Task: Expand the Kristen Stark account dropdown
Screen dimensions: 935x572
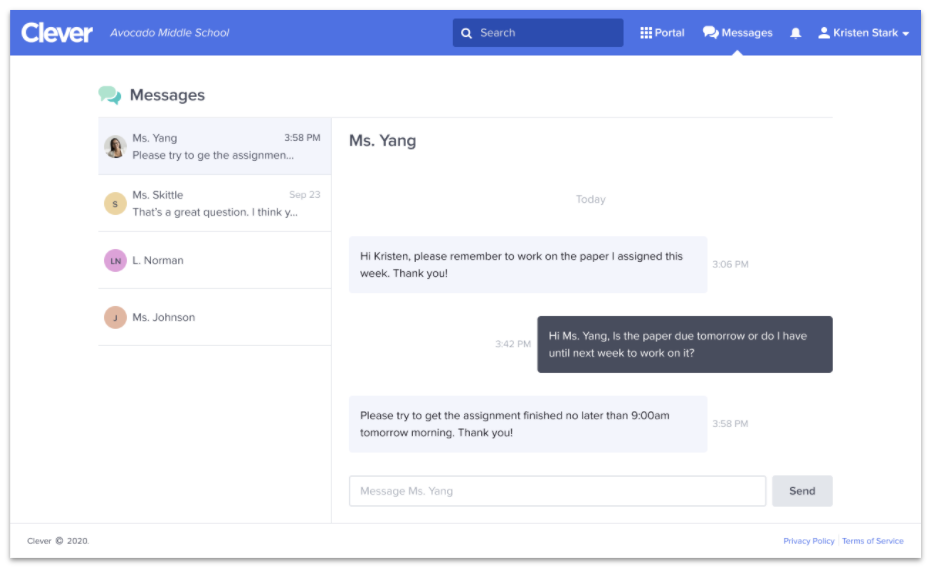Action: [864, 33]
